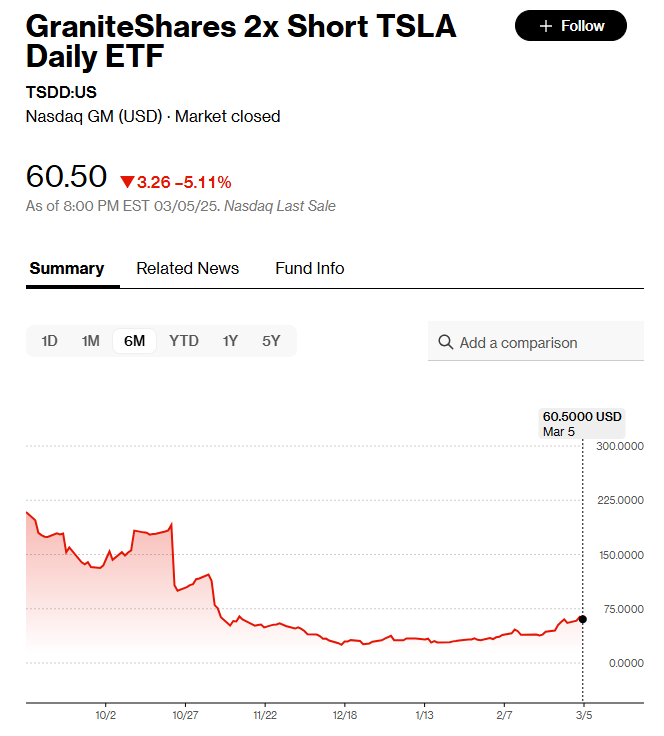Click the 10/27 date on chart axis

pos(185,715)
